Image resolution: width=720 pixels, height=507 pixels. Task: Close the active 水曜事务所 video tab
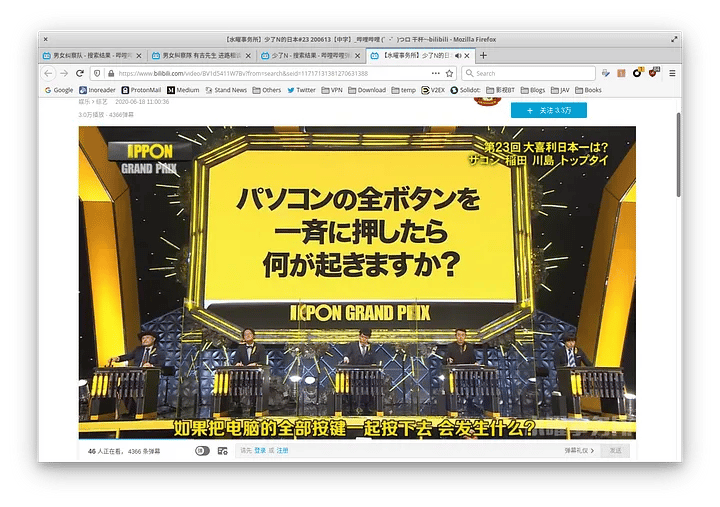click(467, 56)
